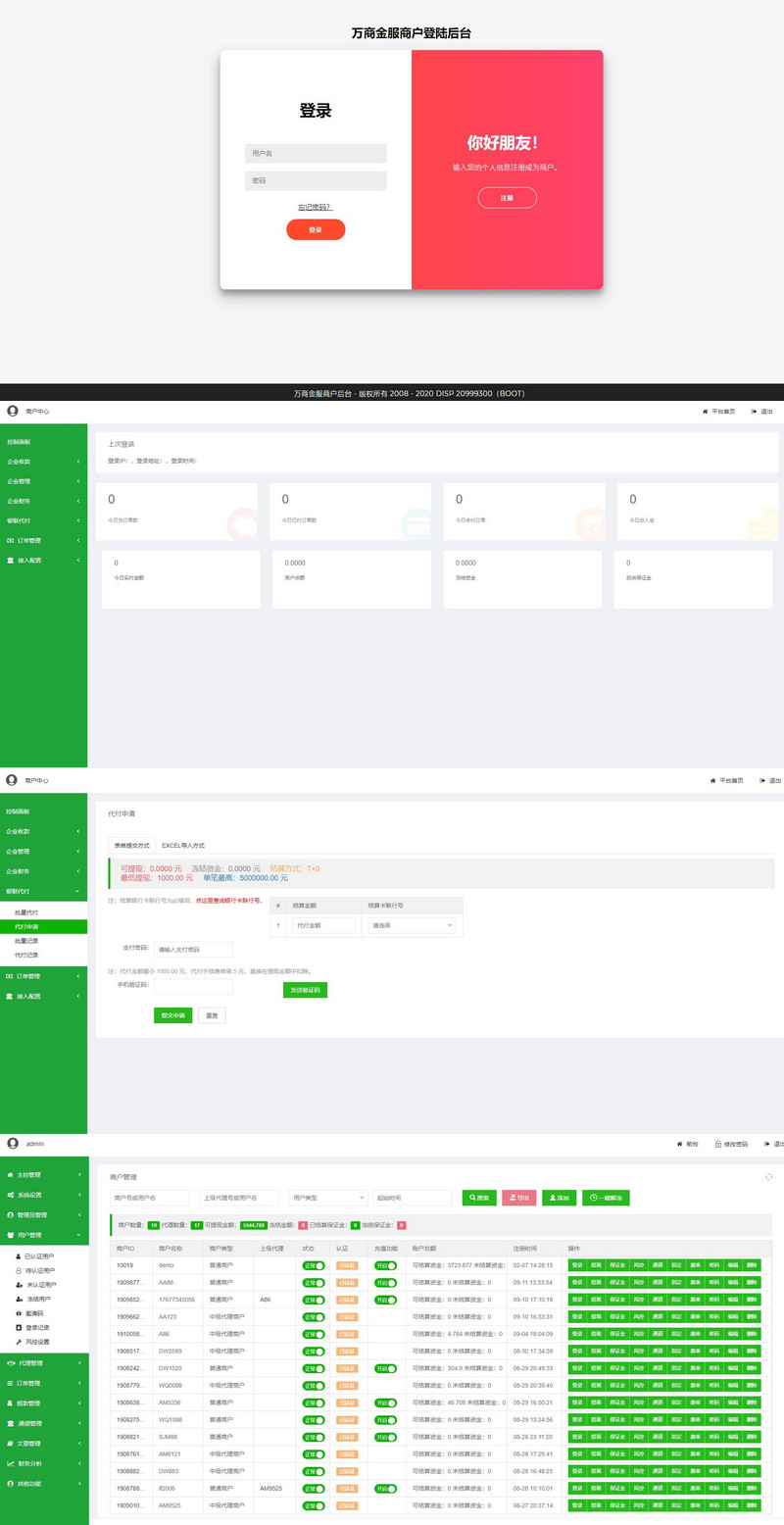Toggle 状态 正常 switch for merchant demo
784x1525 pixels.
tap(314, 1265)
